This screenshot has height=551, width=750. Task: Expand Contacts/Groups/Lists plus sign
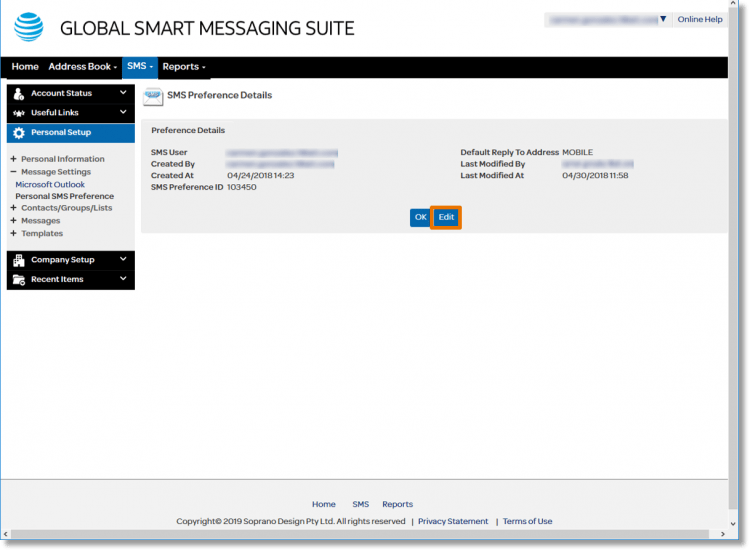[13, 208]
